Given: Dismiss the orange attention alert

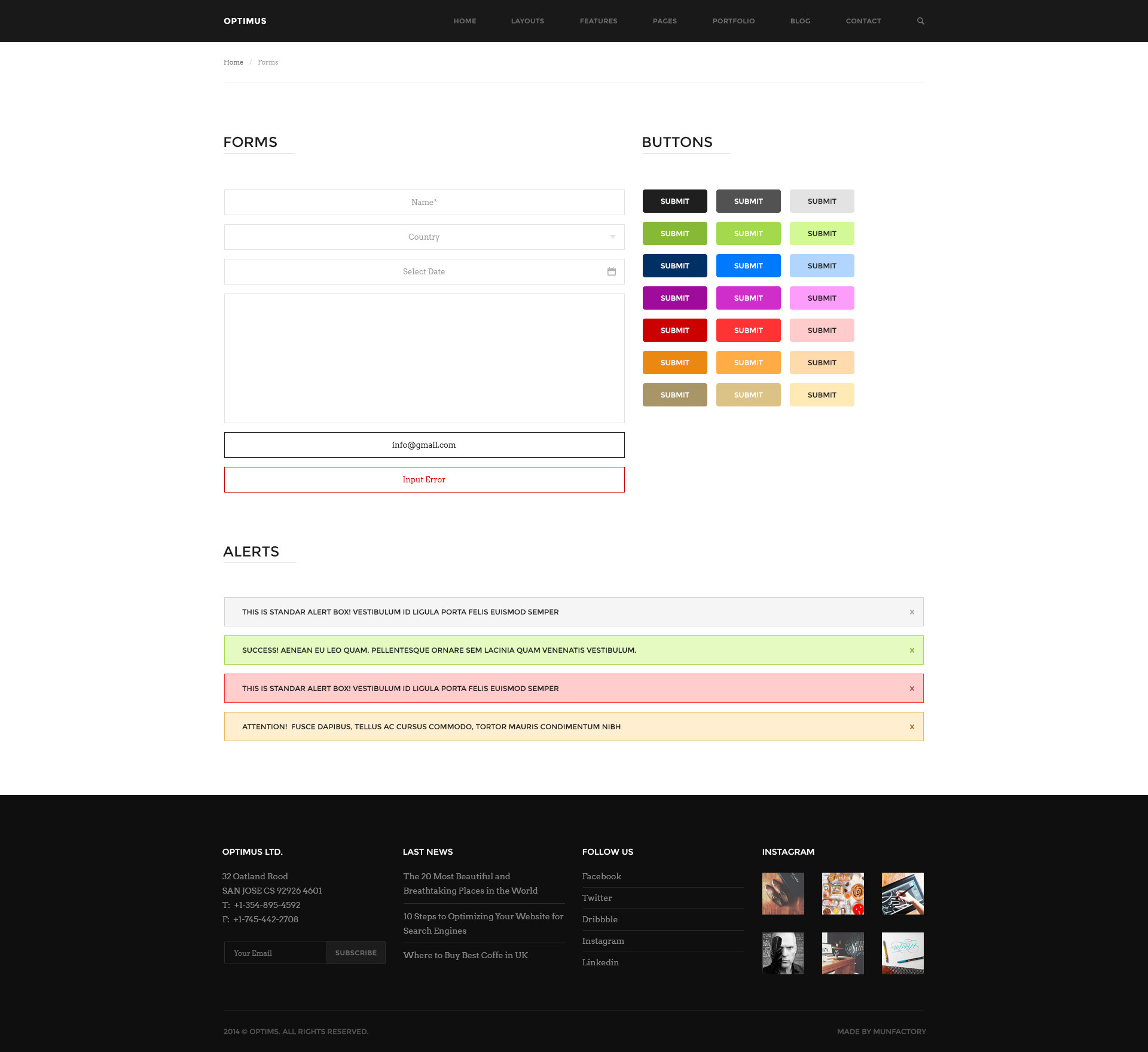Looking at the screenshot, I should [912, 727].
